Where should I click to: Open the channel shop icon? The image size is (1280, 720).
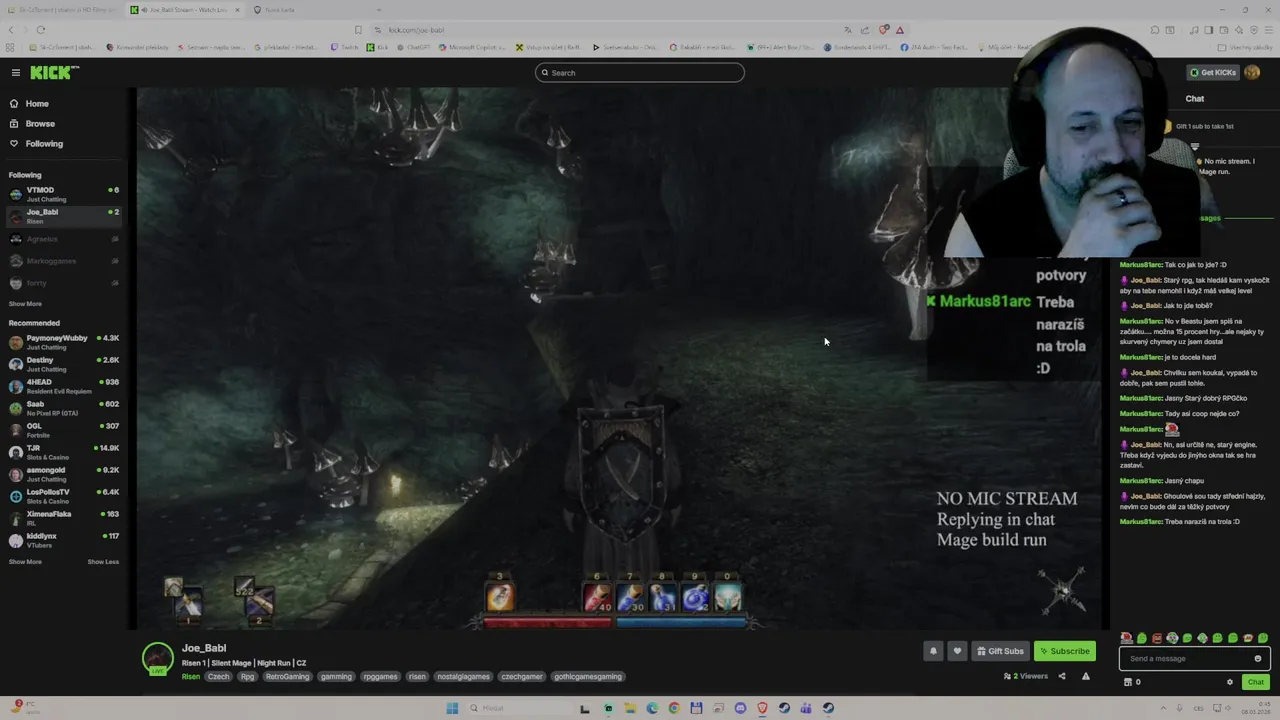[1128, 682]
